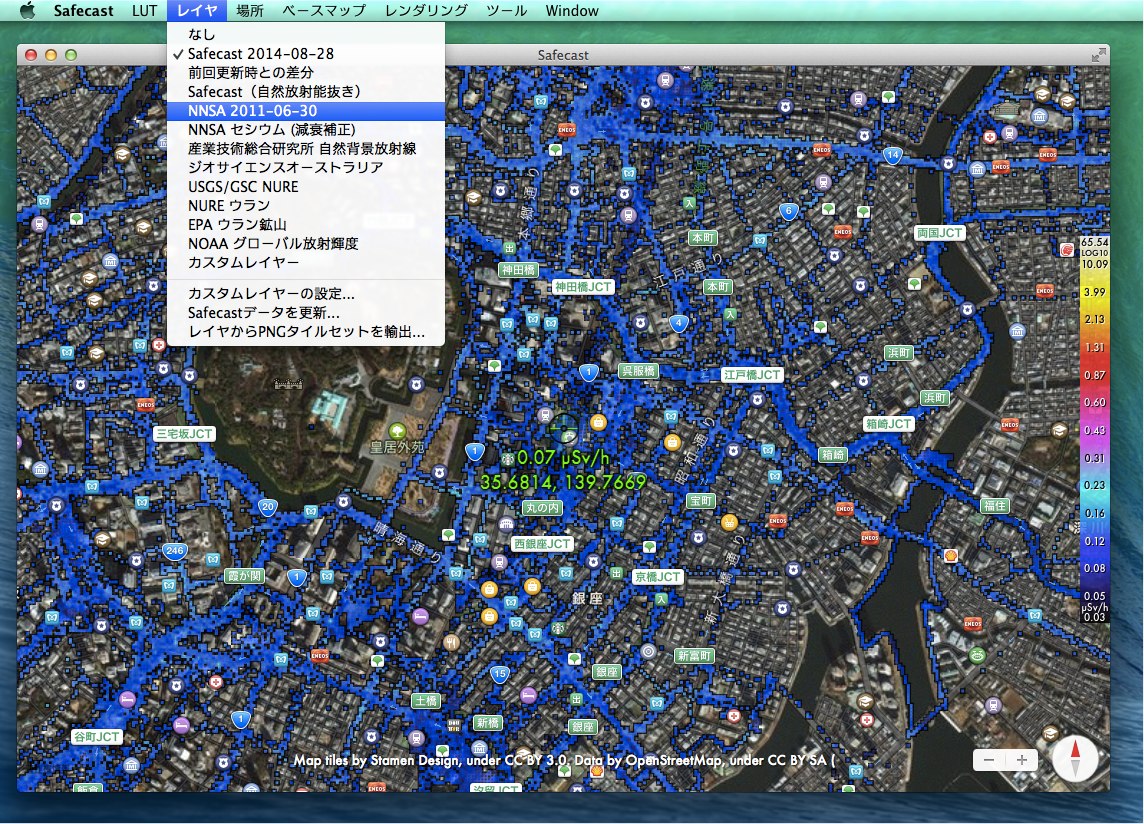The width and height of the screenshot is (1144, 824).
Task: Choose ジオサイエンスオーストラリア layer
Action: point(306,167)
